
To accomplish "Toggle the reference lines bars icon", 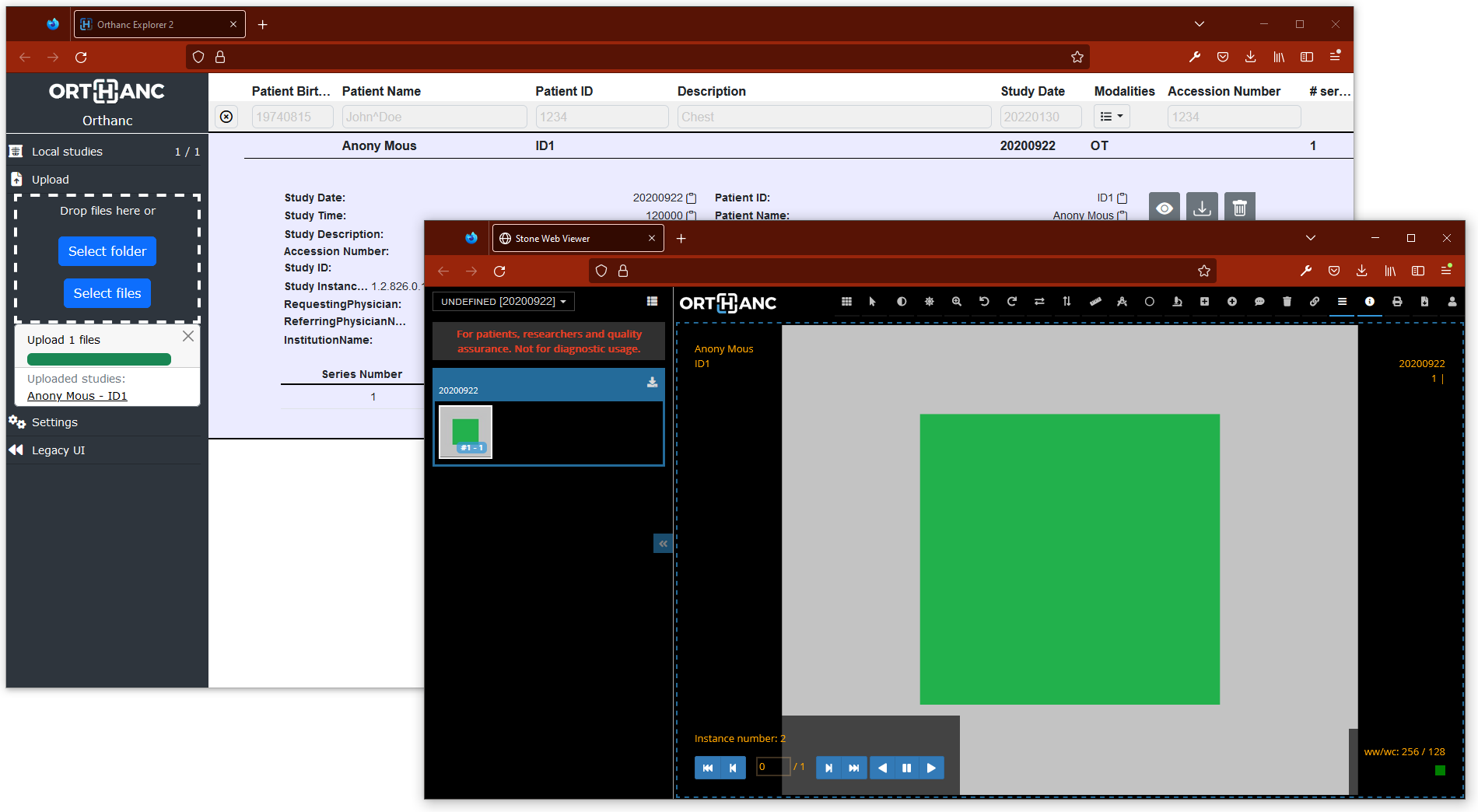I will (x=1342, y=302).
